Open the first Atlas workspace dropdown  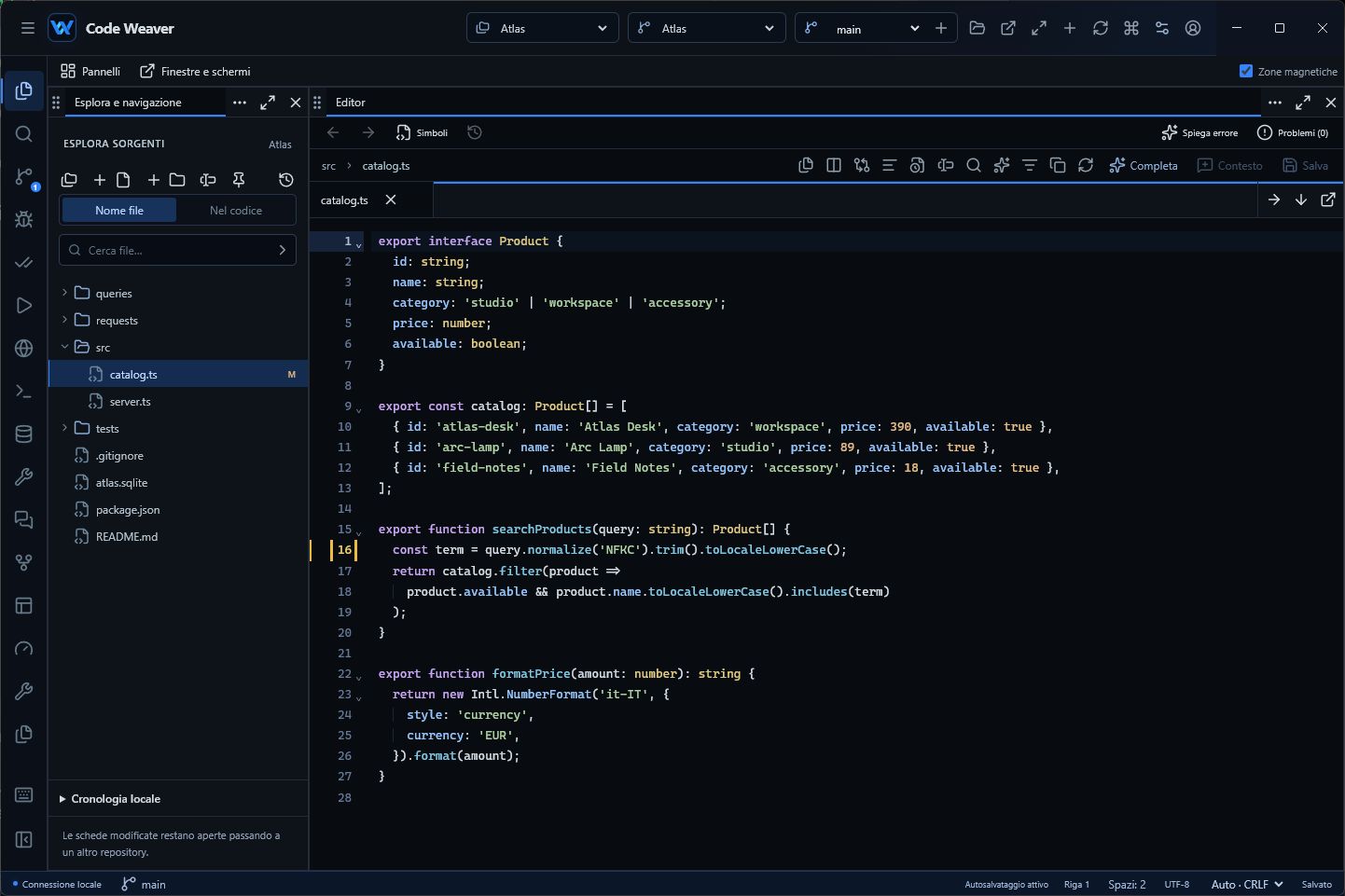tap(543, 28)
